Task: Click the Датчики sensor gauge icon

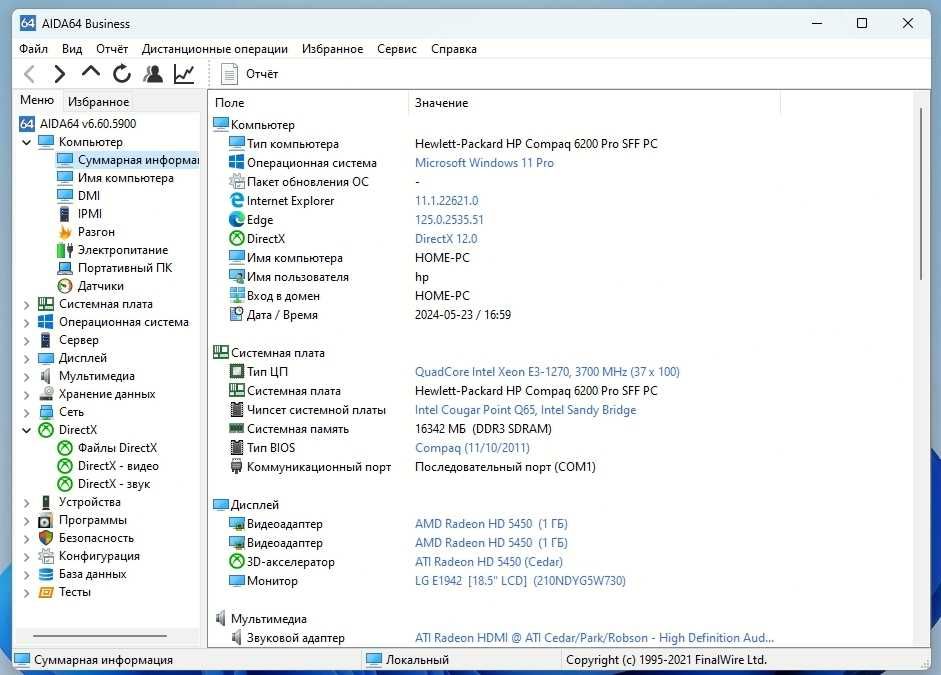Action: point(65,286)
